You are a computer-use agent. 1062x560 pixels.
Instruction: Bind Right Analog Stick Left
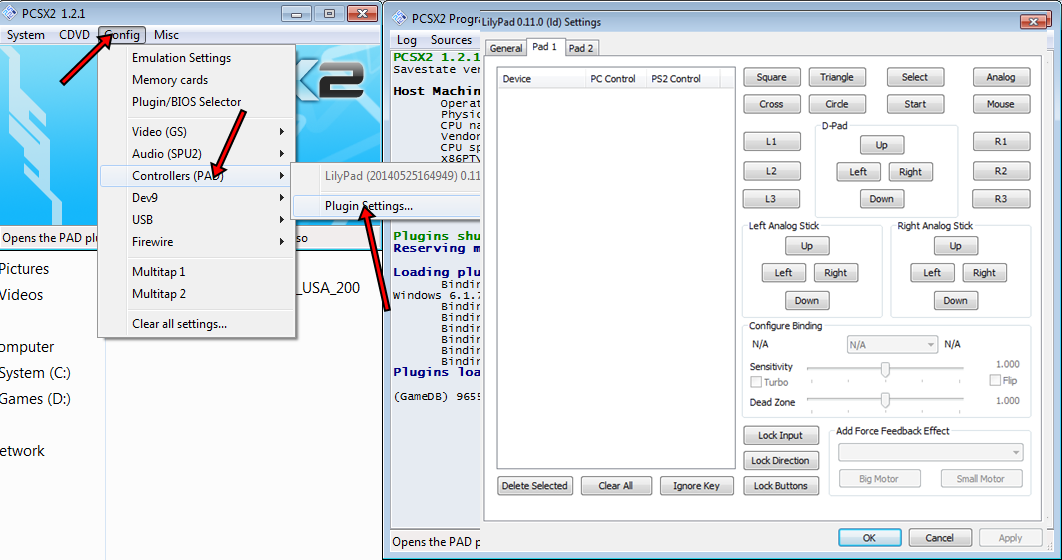coord(933,273)
